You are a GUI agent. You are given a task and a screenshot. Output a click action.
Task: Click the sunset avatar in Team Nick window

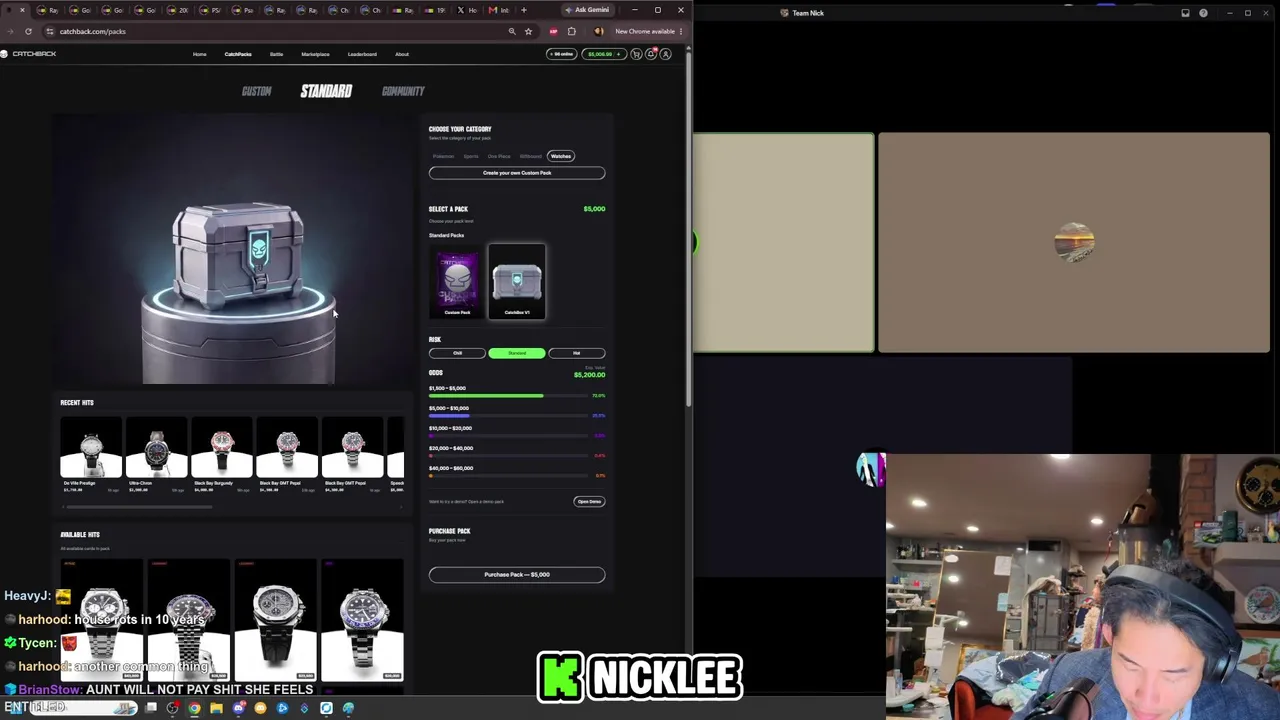(x=1074, y=243)
